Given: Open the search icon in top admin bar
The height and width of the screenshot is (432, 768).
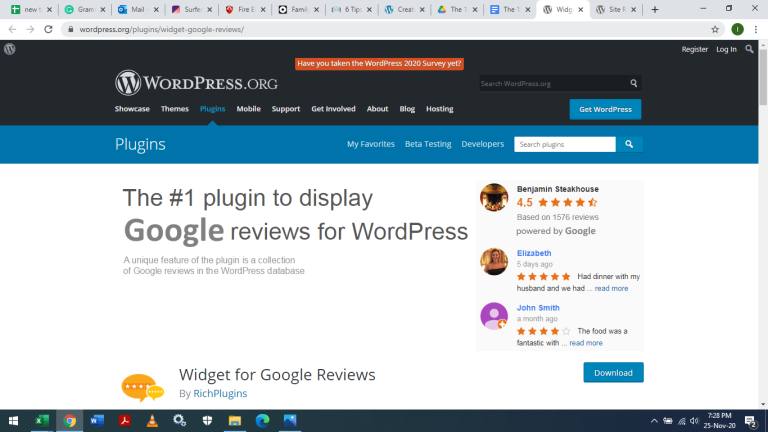Looking at the screenshot, I should pyautogui.click(x=749, y=49).
